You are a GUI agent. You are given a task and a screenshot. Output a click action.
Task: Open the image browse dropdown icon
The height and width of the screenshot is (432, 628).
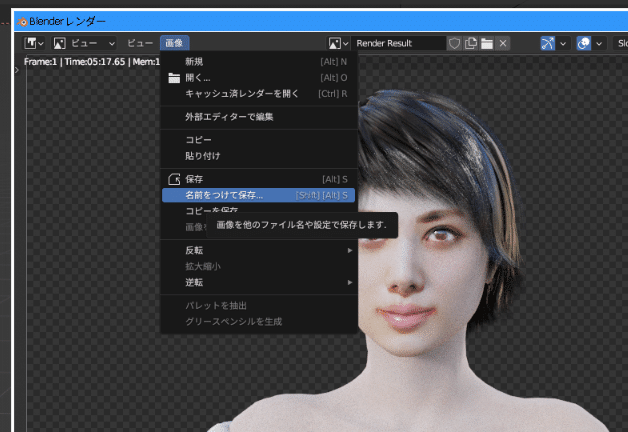coord(338,43)
